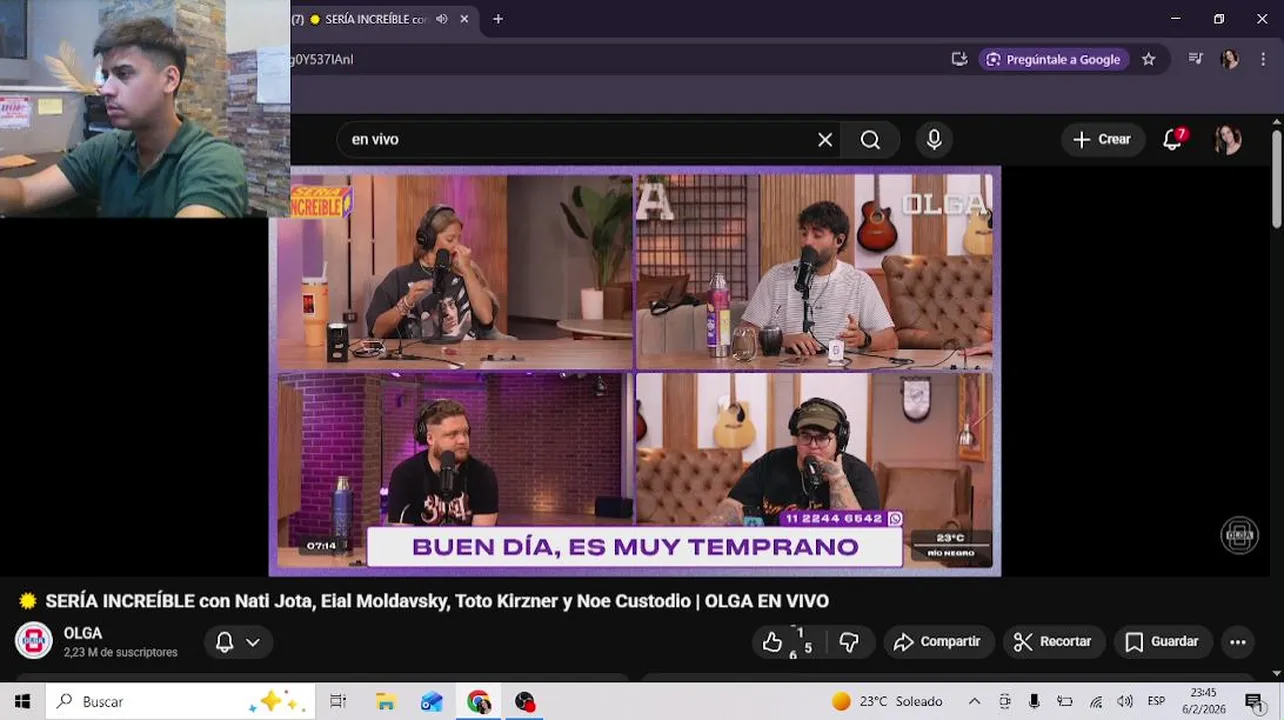Bookmark this page with the star icon
This screenshot has height=720, width=1284.
click(1149, 59)
